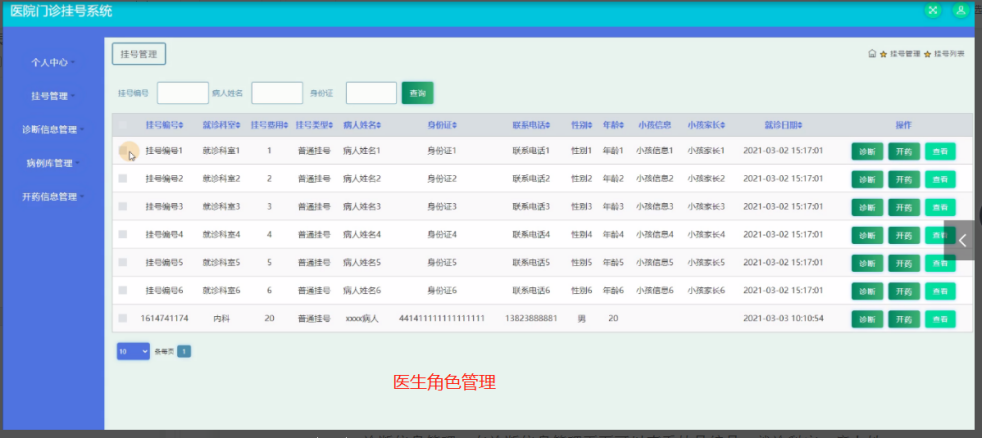Screen dimensions: 982x438
Task: Sort by 挂号费用 column arrows
Action: coord(286,125)
